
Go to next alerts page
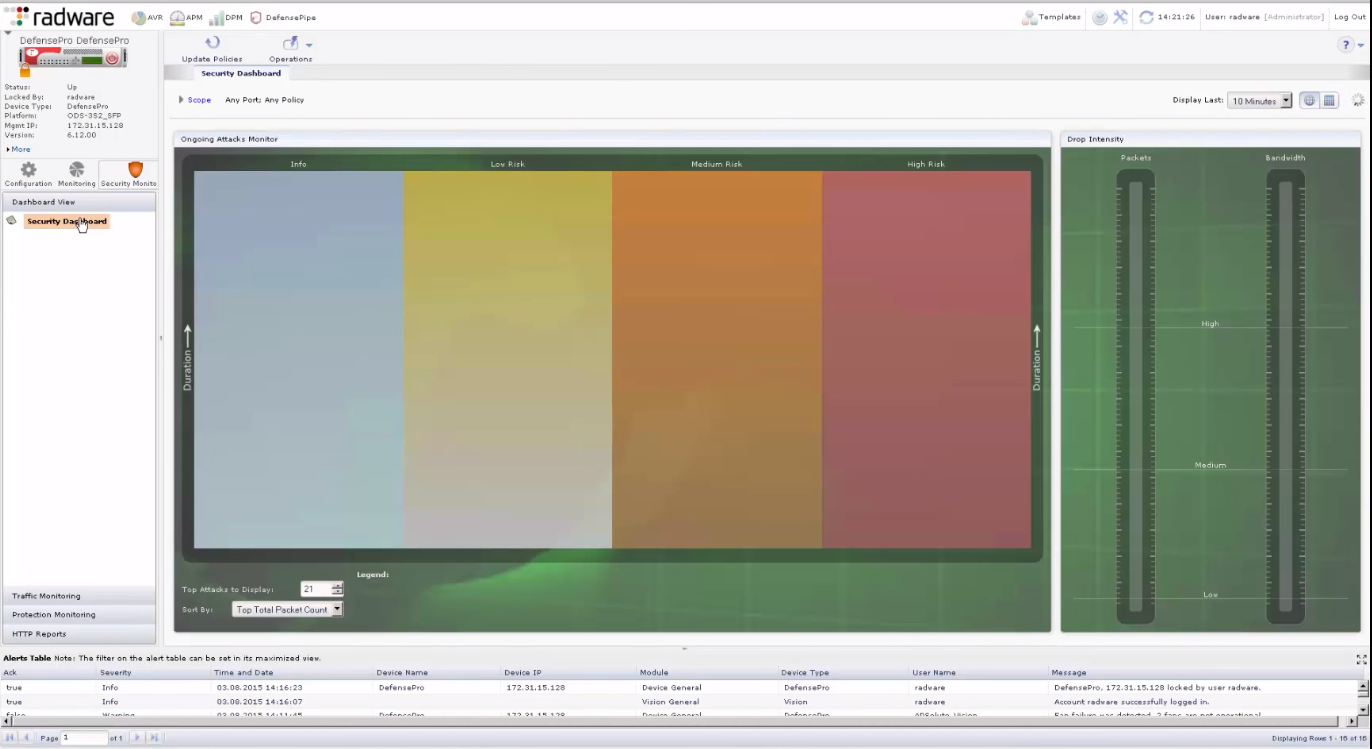[x=138, y=738]
